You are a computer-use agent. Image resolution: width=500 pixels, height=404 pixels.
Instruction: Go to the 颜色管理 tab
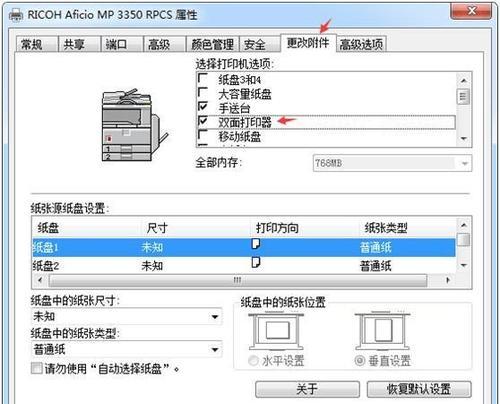coord(213,44)
